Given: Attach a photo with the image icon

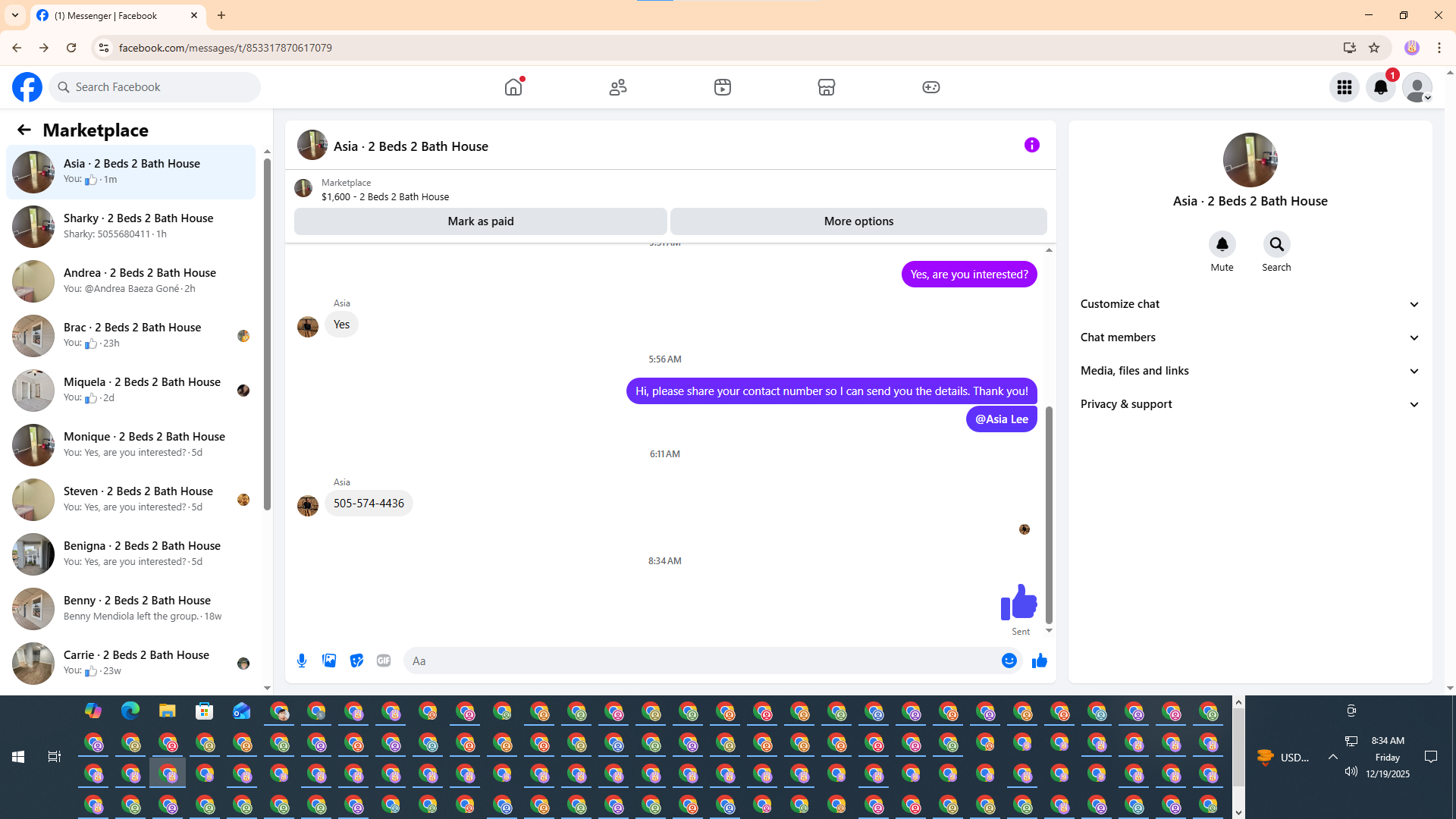Looking at the screenshot, I should 329,661.
